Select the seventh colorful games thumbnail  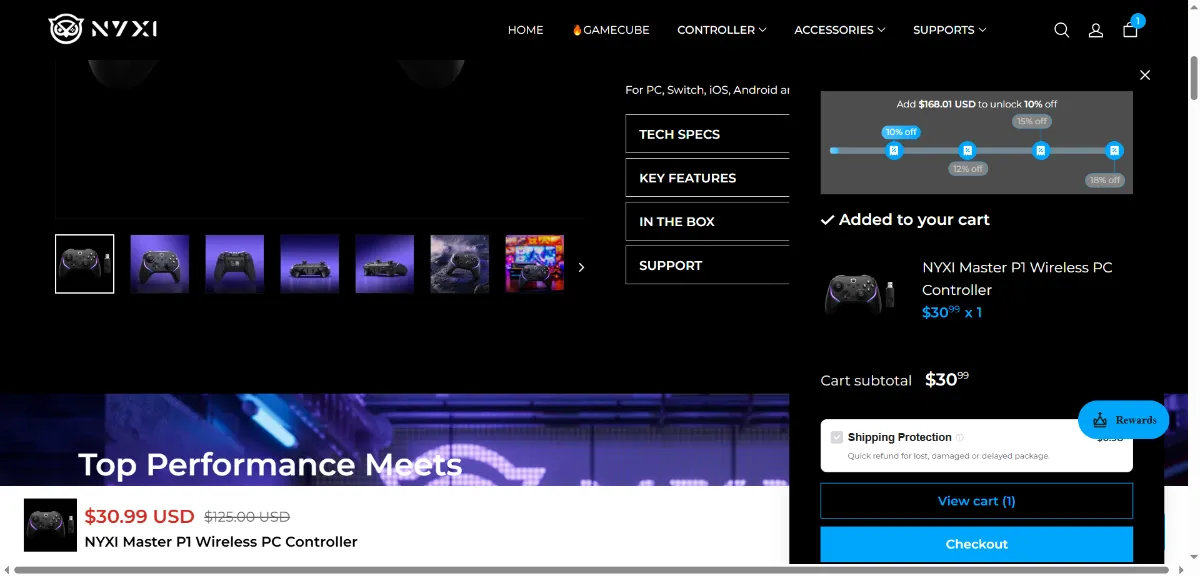point(535,264)
